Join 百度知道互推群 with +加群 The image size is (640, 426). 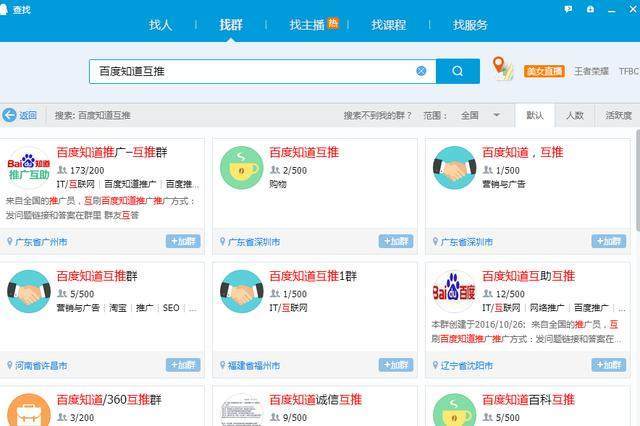(183, 365)
